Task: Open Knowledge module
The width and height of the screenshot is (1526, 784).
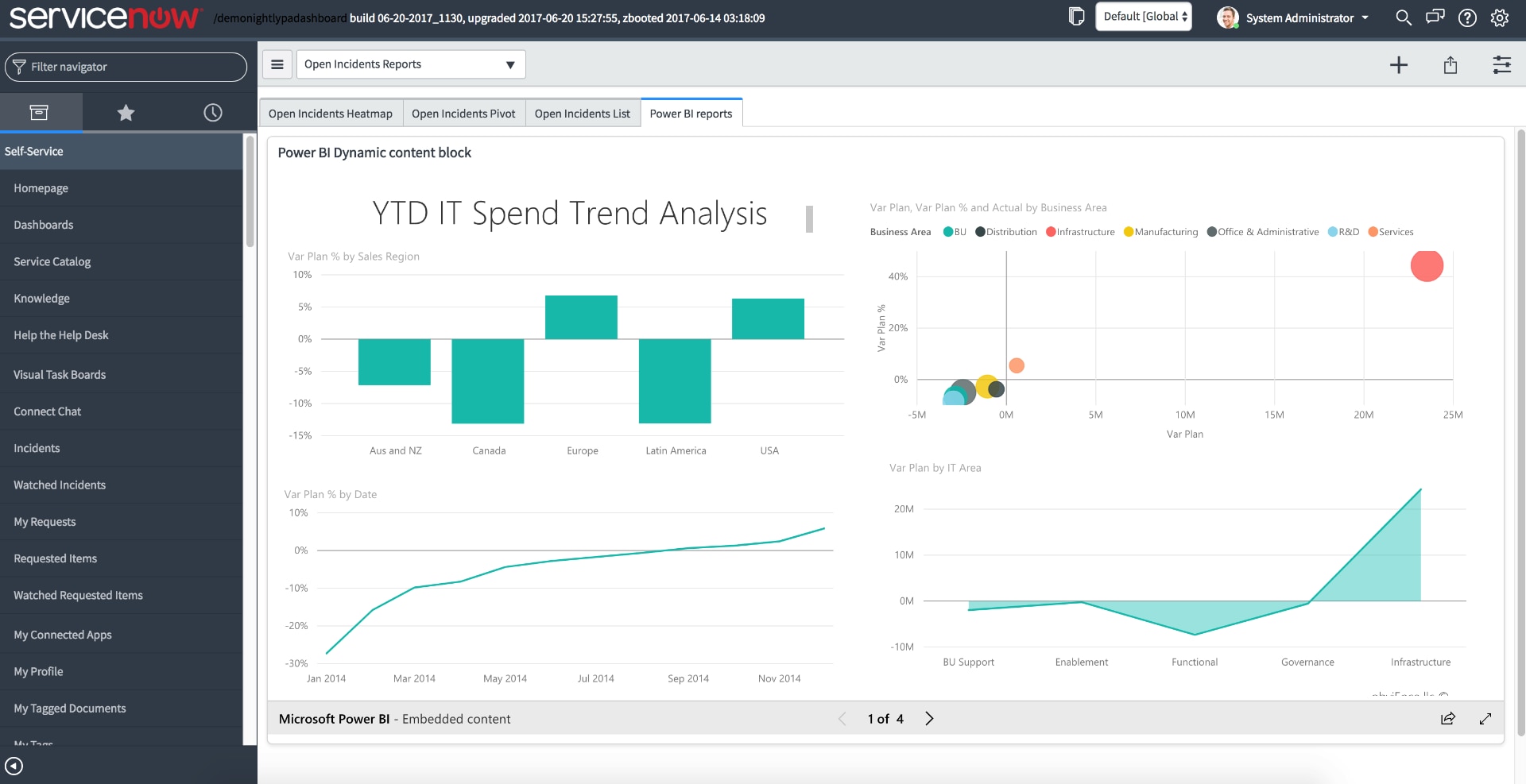Action: point(121,299)
